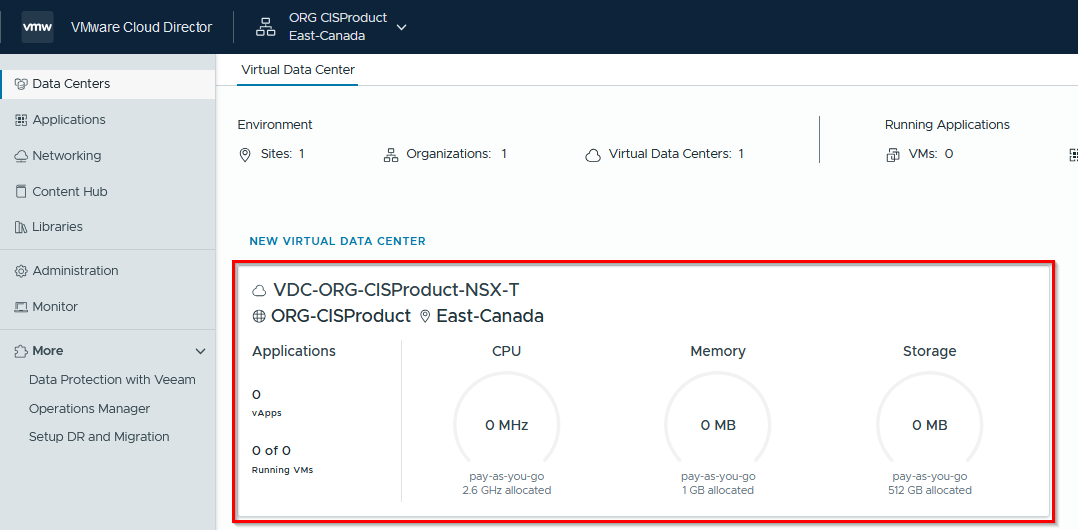The image size is (1078, 530).
Task: Click the globe icon beside ORG-CISProduct
Action: click(x=259, y=317)
